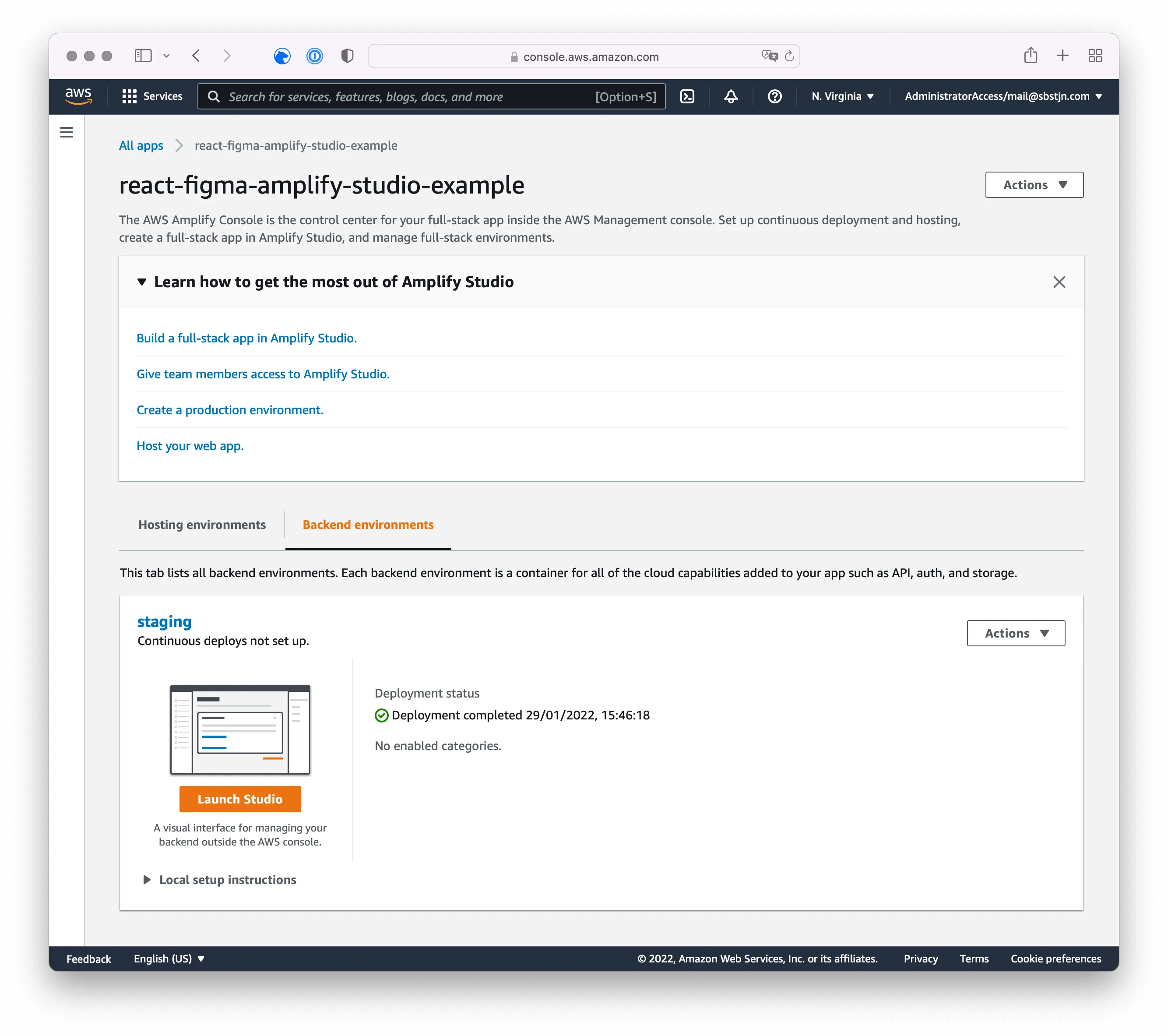Open the navigation hamburger menu
This screenshot has height=1036, width=1168.
pyautogui.click(x=66, y=132)
